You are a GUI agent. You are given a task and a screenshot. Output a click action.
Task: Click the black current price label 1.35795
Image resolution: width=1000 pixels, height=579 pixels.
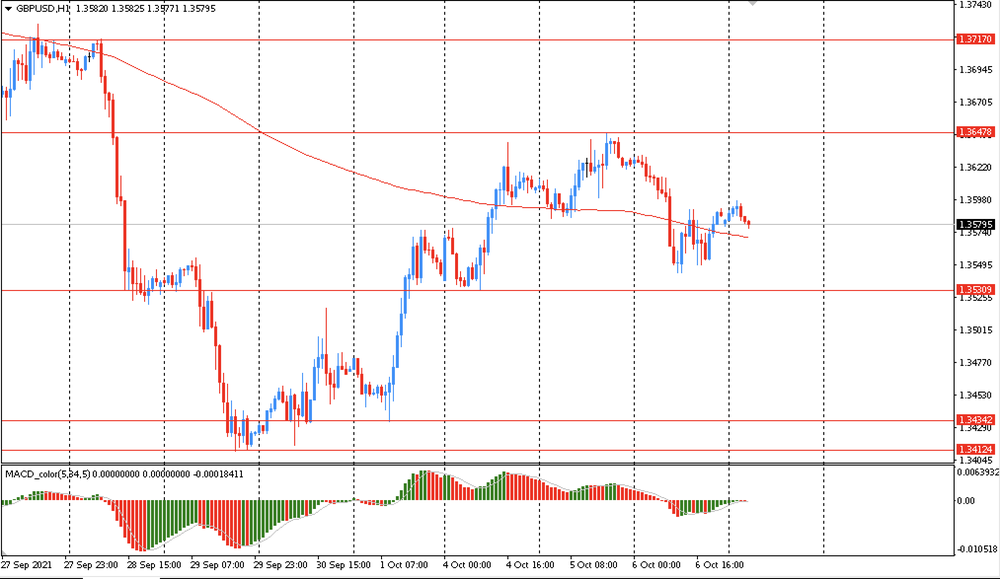coord(975,224)
